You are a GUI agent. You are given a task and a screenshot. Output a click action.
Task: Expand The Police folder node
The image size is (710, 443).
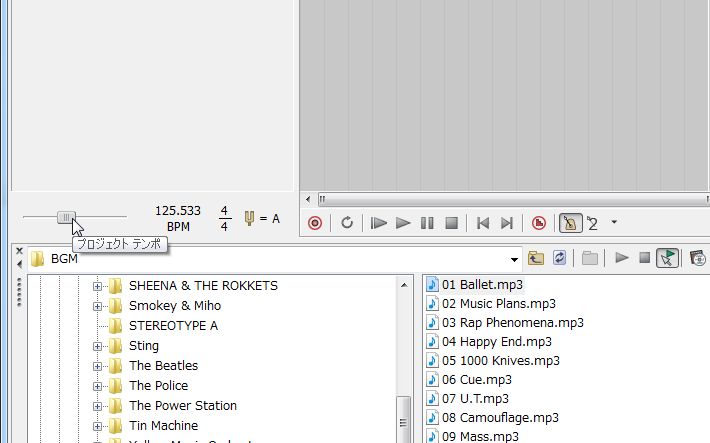coord(97,386)
